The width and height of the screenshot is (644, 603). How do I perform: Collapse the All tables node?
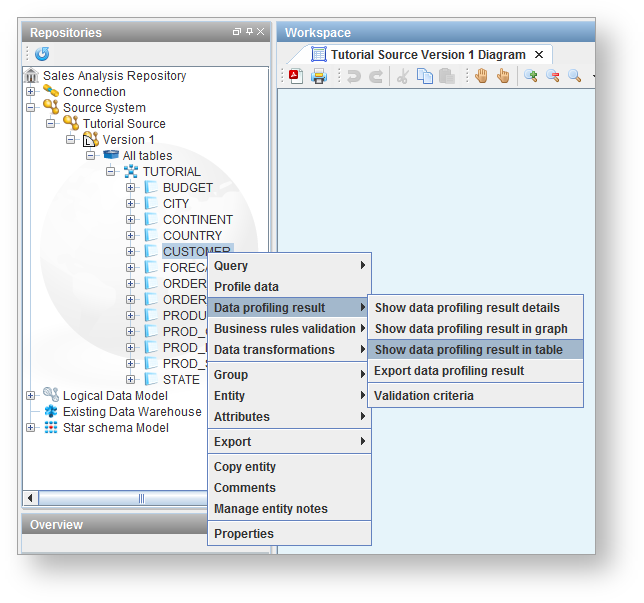(90, 155)
